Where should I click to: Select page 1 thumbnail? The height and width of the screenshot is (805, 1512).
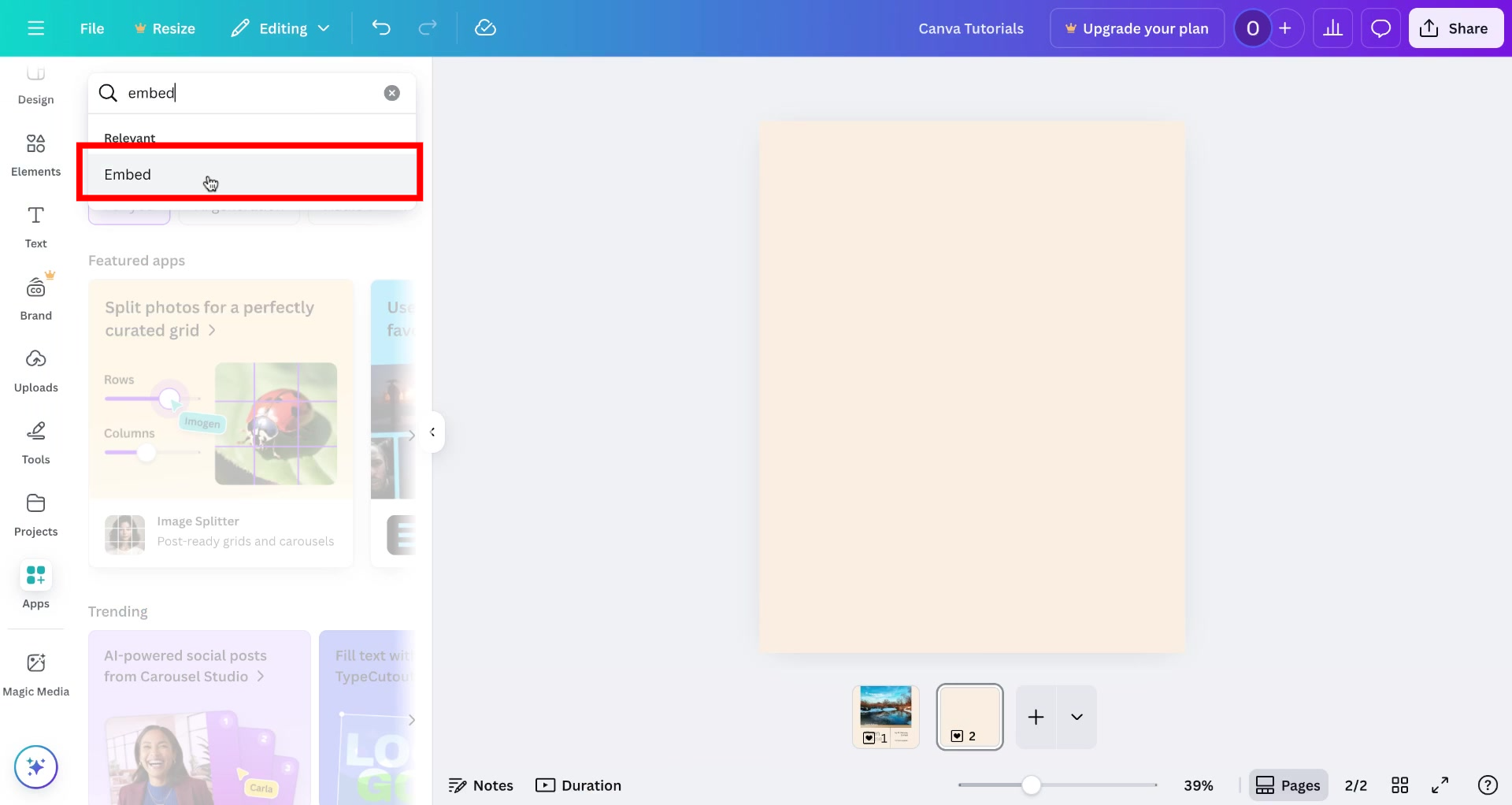click(x=886, y=716)
